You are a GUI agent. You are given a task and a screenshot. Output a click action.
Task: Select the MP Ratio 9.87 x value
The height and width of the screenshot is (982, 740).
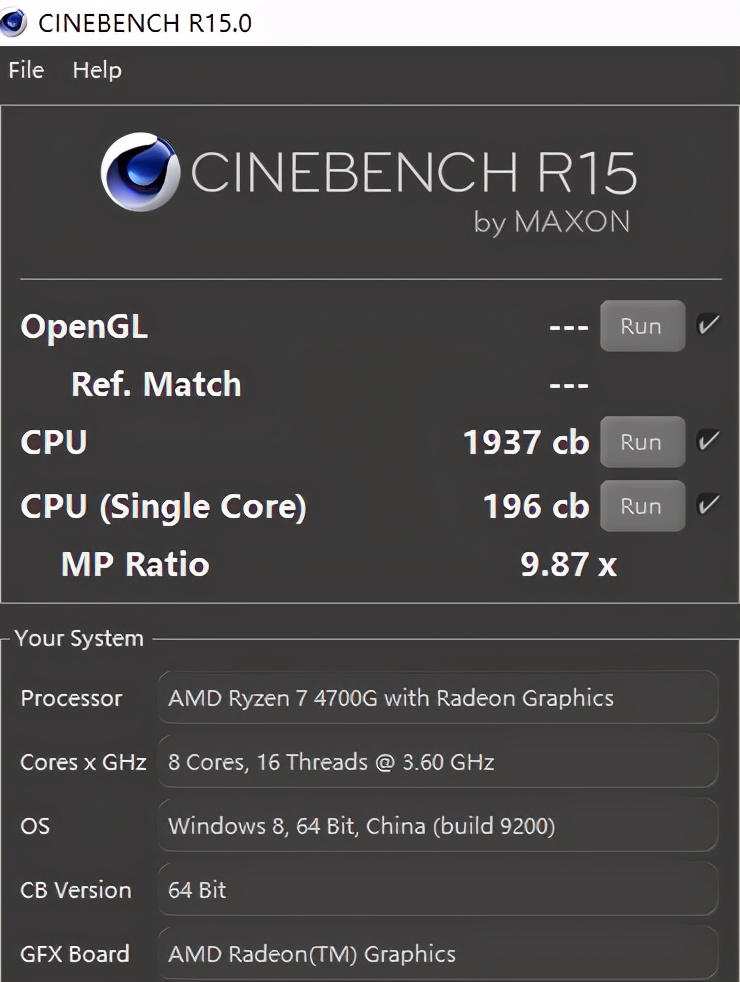(x=568, y=564)
